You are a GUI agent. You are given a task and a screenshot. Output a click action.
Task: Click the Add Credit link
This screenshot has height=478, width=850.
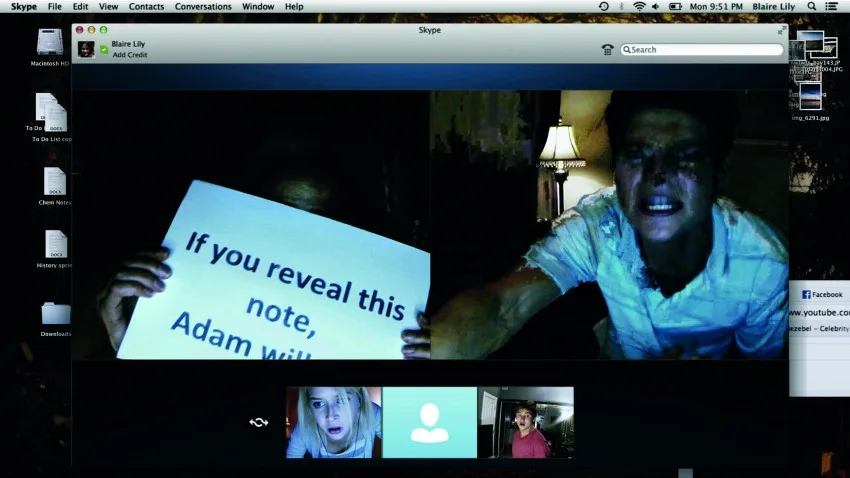130,55
